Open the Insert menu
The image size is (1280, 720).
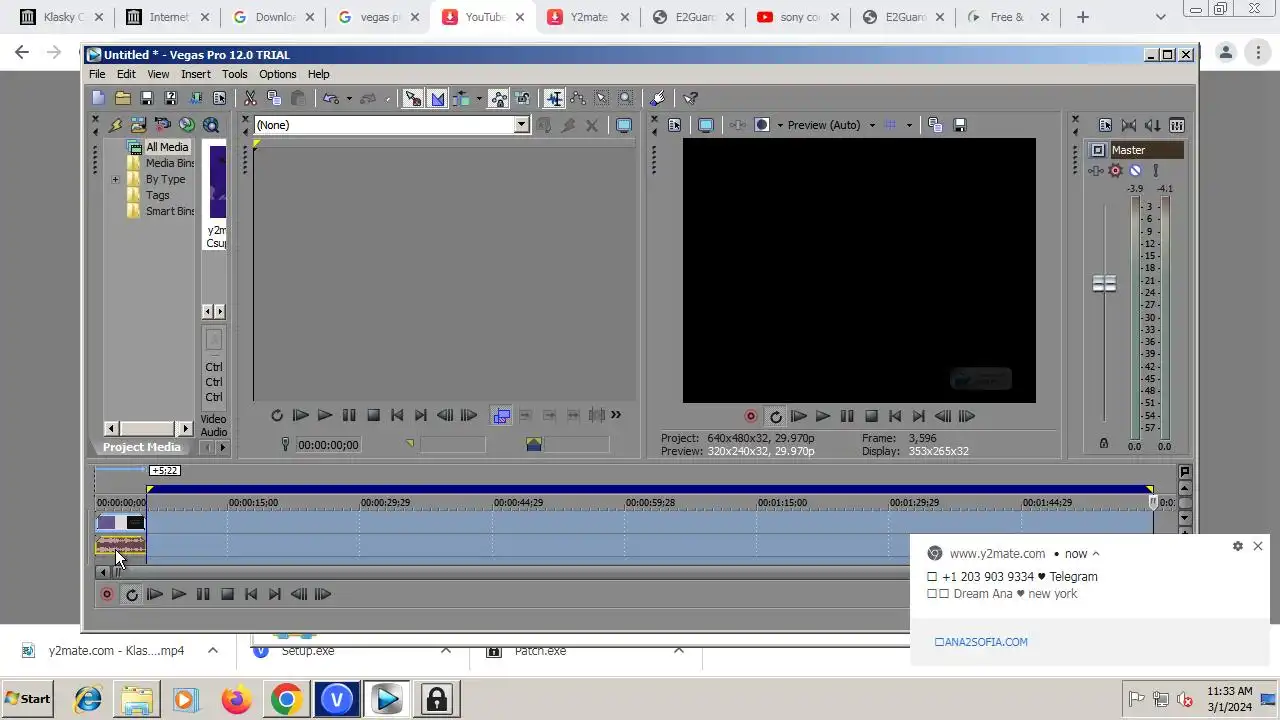point(196,74)
